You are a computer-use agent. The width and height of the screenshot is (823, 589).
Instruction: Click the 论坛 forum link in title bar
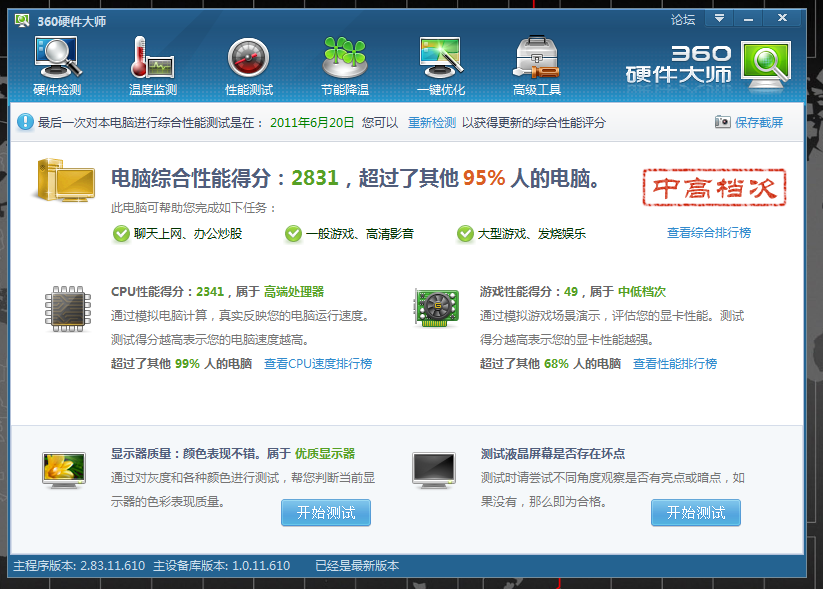click(683, 20)
